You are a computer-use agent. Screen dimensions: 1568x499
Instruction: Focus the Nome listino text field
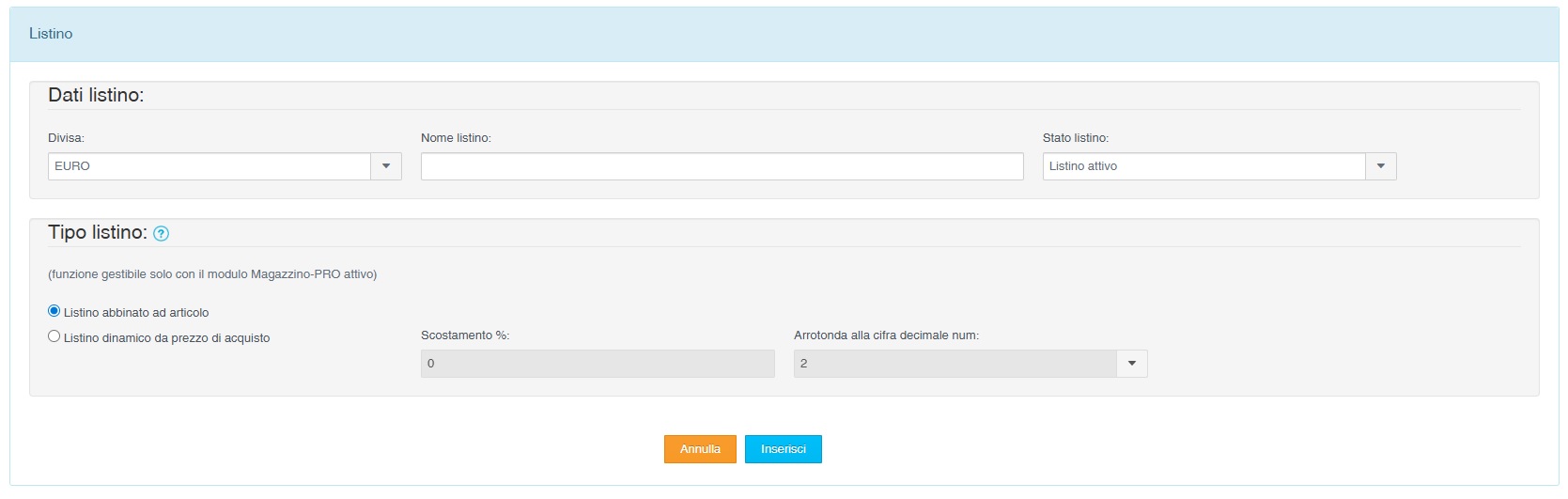coord(722,166)
